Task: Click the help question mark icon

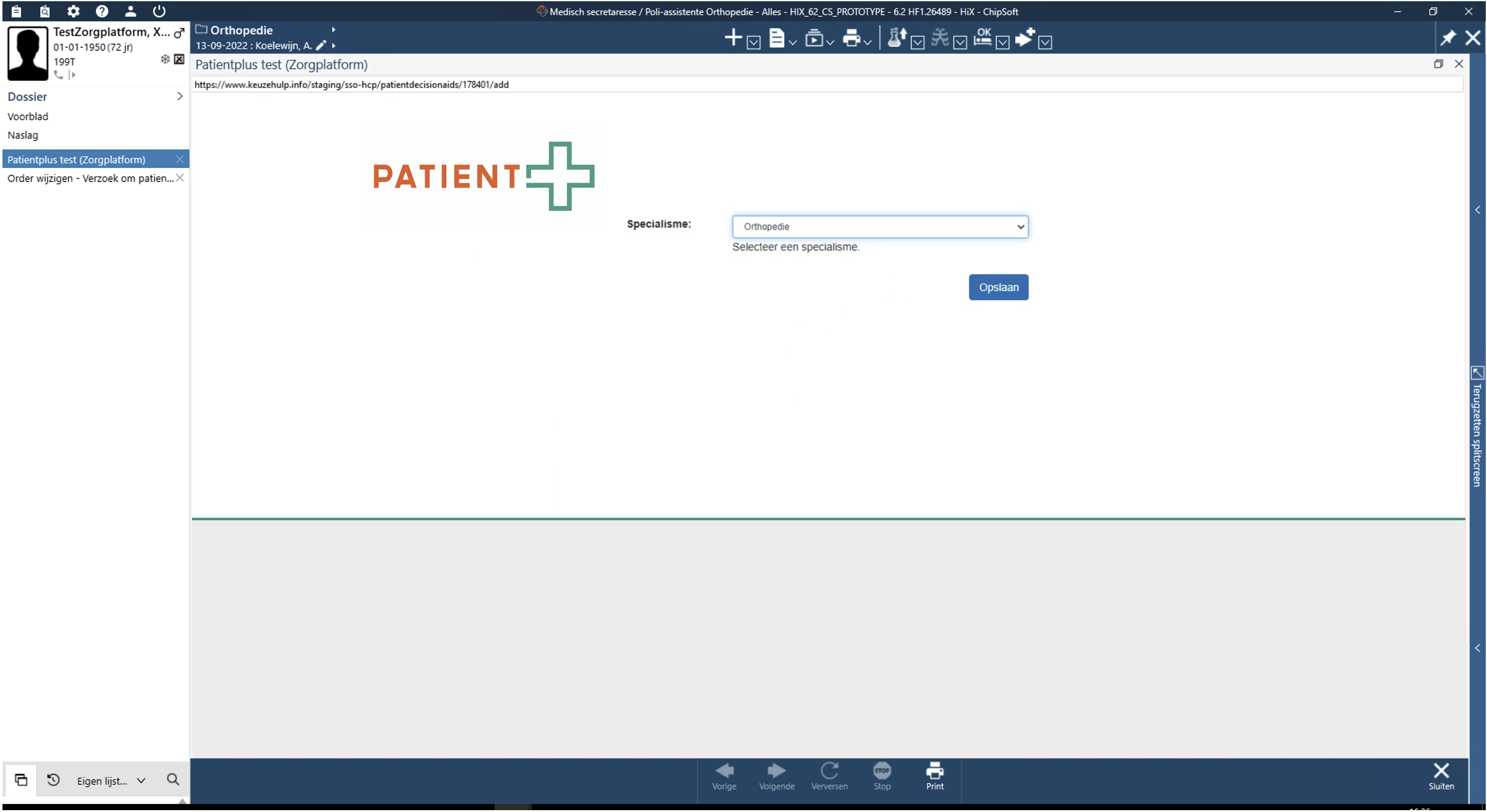Action: [x=102, y=11]
